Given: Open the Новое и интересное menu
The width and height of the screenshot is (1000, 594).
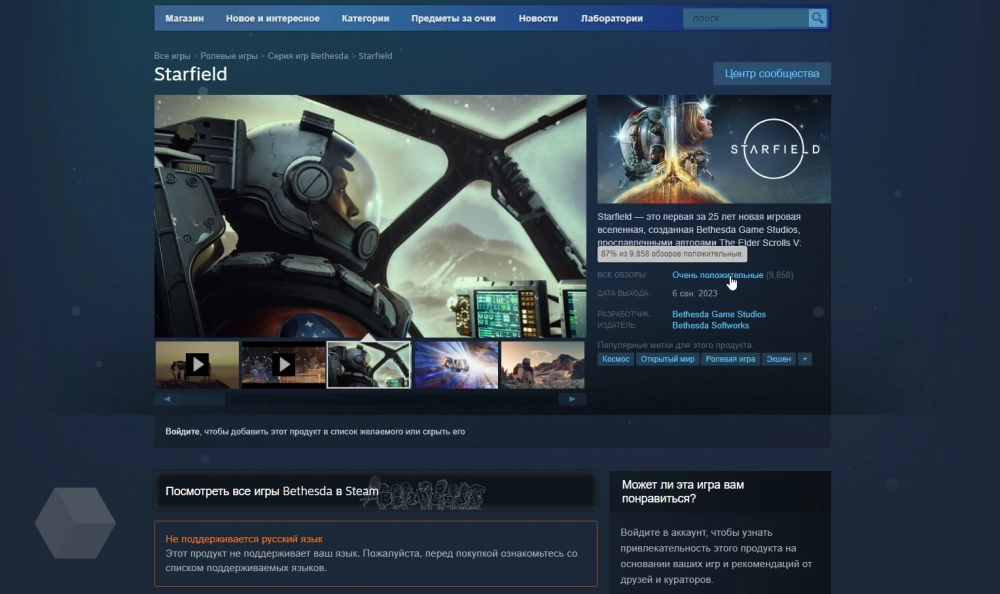Looking at the screenshot, I should 273,18.
